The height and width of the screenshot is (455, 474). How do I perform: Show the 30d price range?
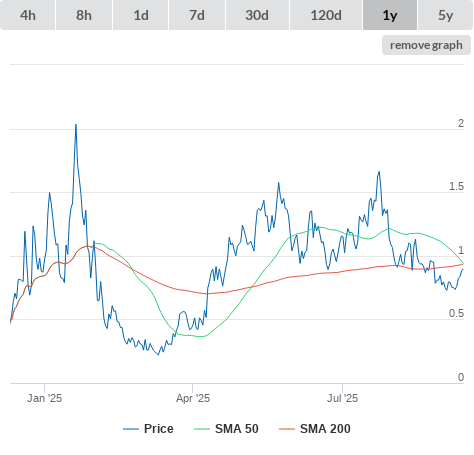point(257,15)
